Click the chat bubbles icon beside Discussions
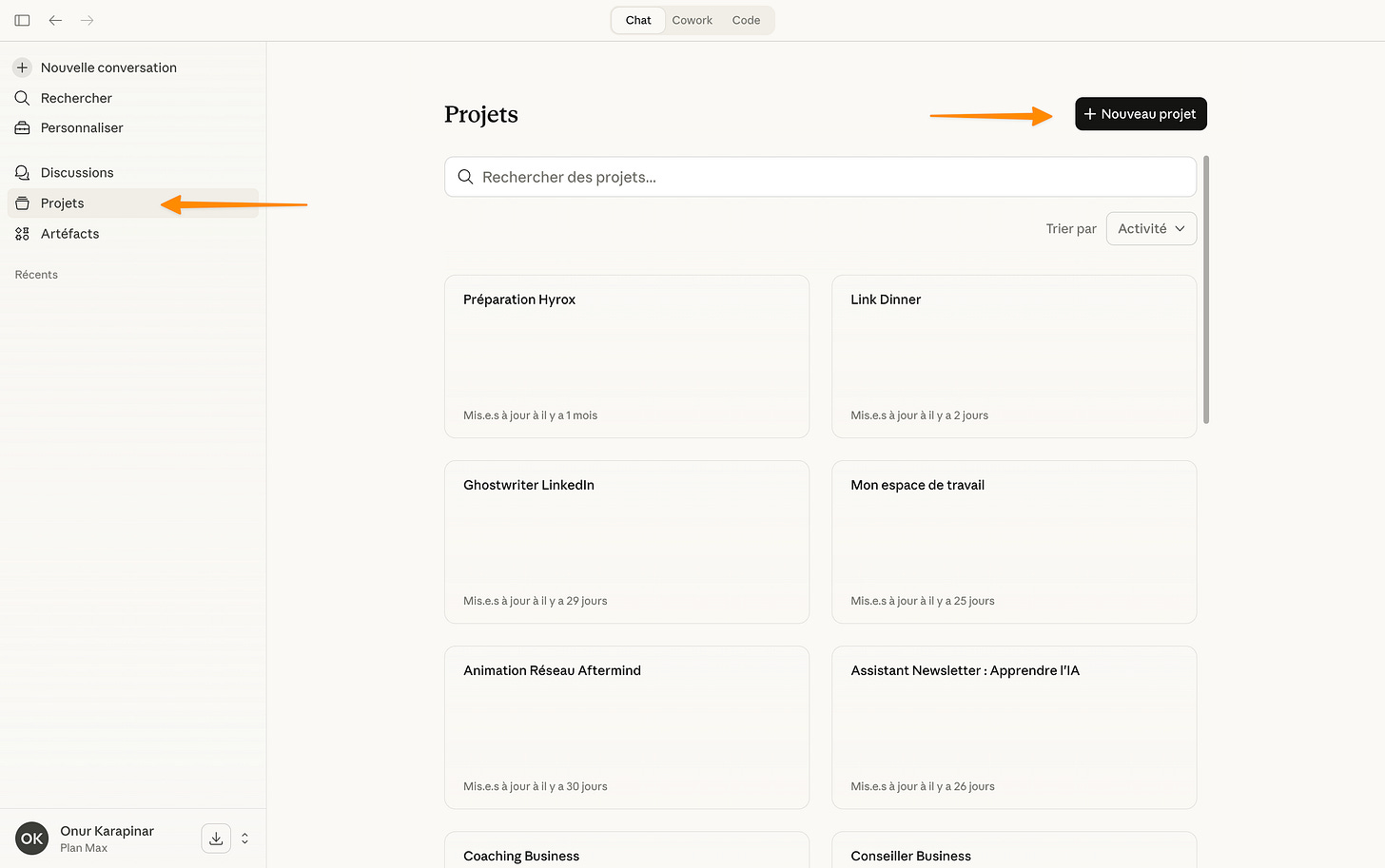Screen dimensions: 1385x868 (x=23, y=173)
